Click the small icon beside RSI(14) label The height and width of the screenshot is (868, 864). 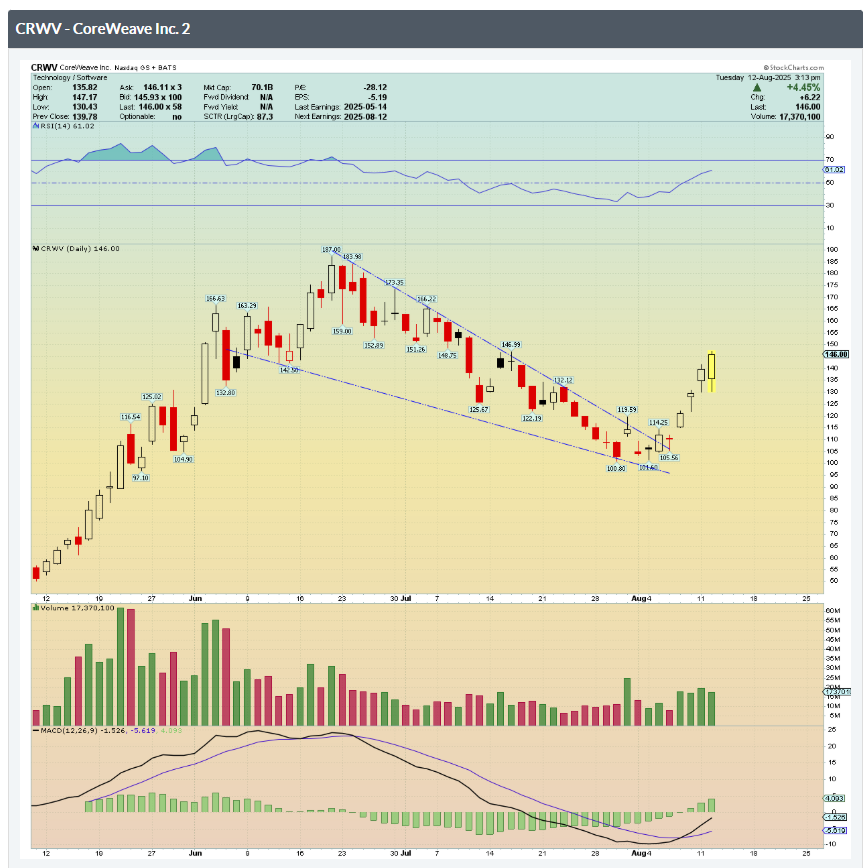pyautogui.click(x=36, y=126)
